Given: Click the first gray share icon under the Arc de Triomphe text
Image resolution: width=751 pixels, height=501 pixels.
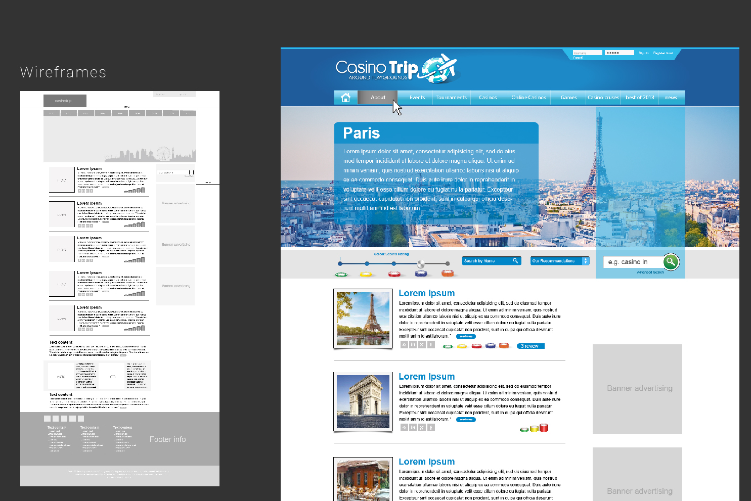Looking at the screenshot, I should [404, 427].
